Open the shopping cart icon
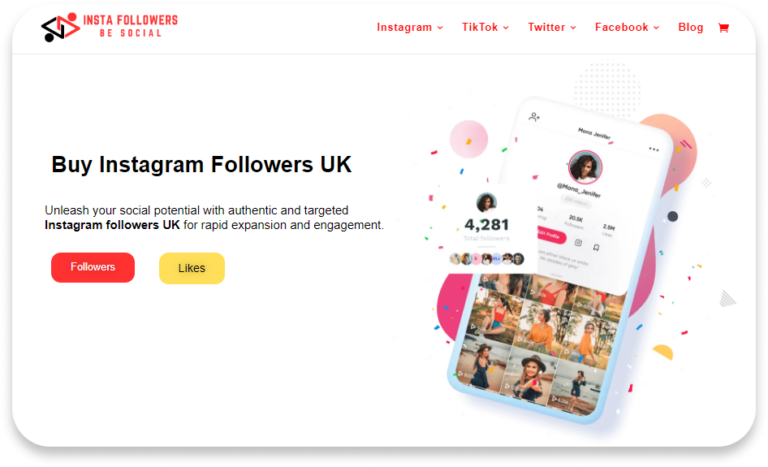Viewport: 768px width, 467px height. pyautogui.click(x=723, y=28)
